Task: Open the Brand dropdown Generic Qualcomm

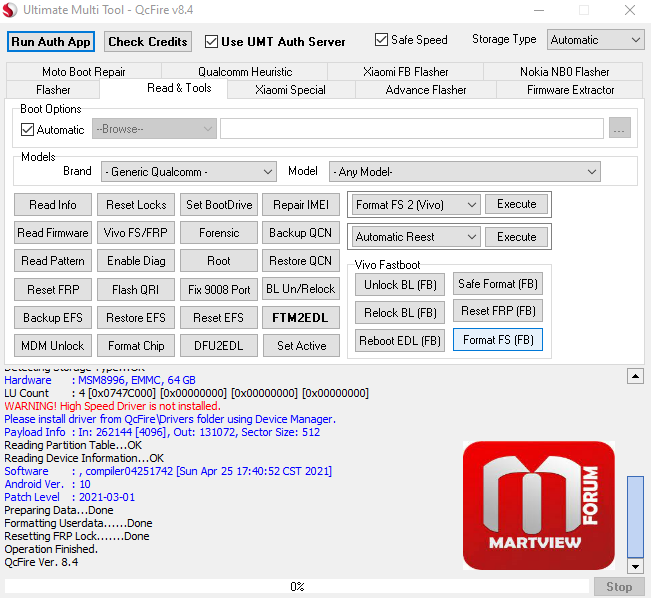Action: pos(189,172)
